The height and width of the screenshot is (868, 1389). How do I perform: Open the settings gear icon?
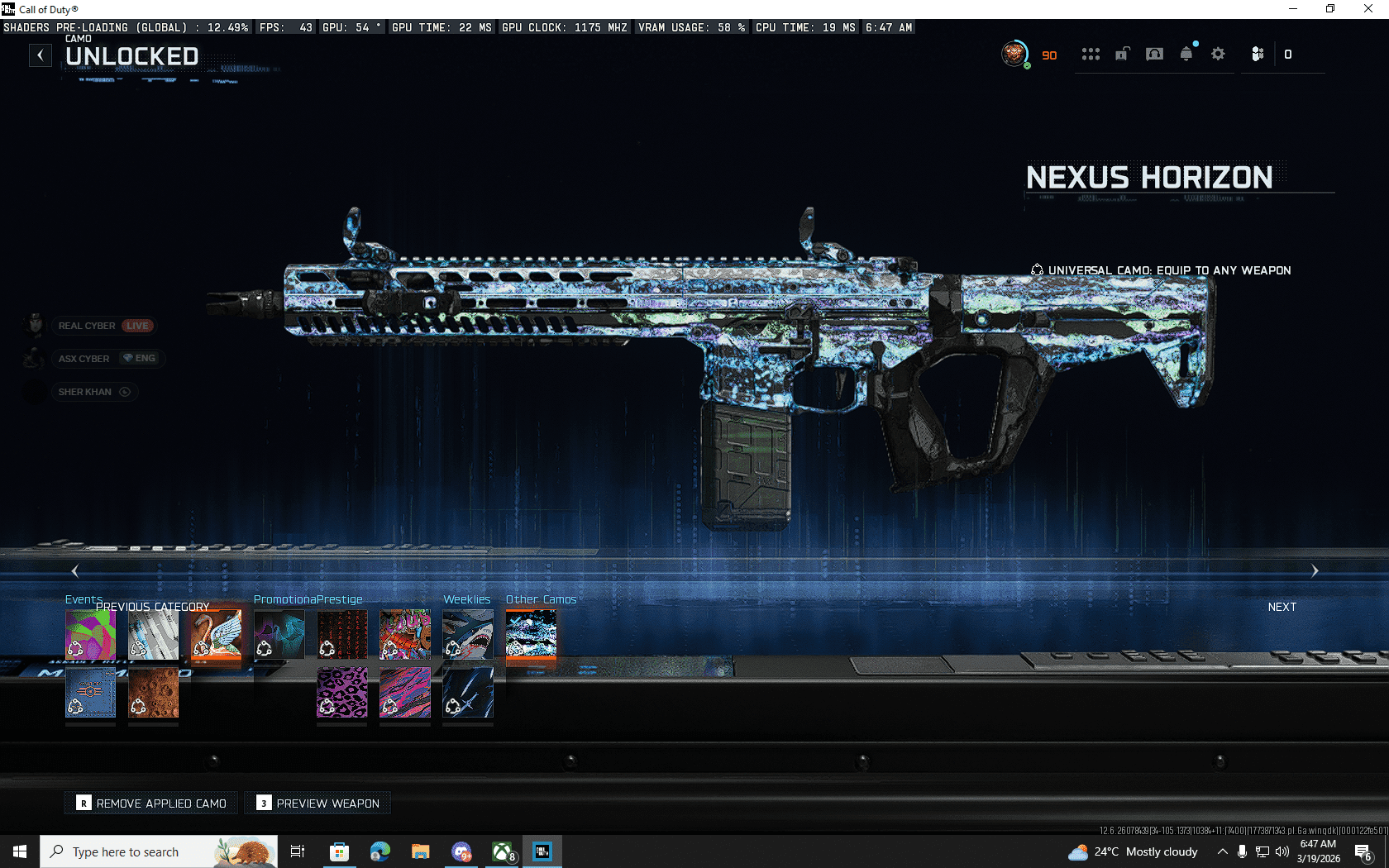coord(1218,55)
